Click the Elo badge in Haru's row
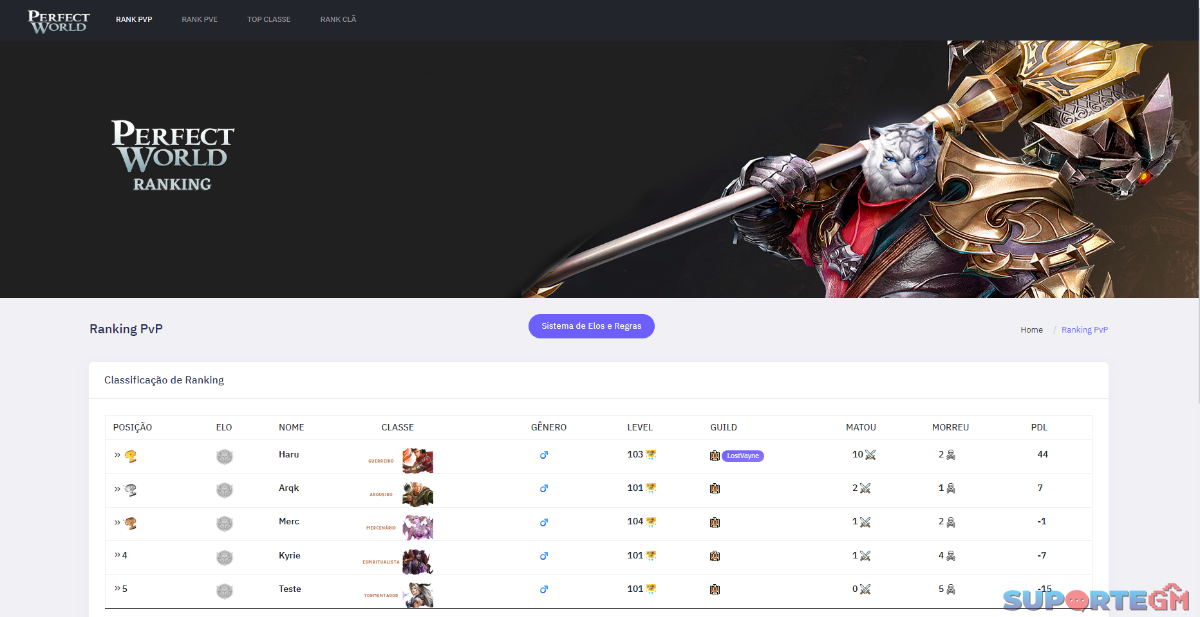The width and height of the screenshot is (1200, 617). point(224,457)
